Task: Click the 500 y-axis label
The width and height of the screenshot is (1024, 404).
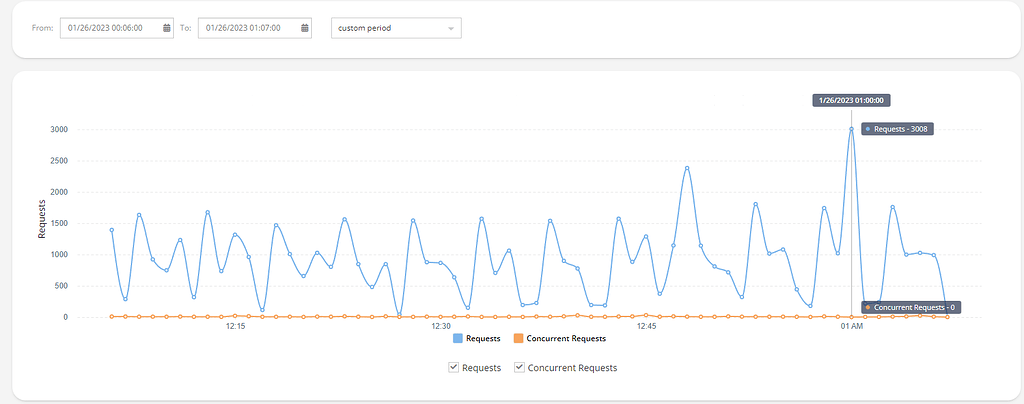Action: tap(61, 286)
